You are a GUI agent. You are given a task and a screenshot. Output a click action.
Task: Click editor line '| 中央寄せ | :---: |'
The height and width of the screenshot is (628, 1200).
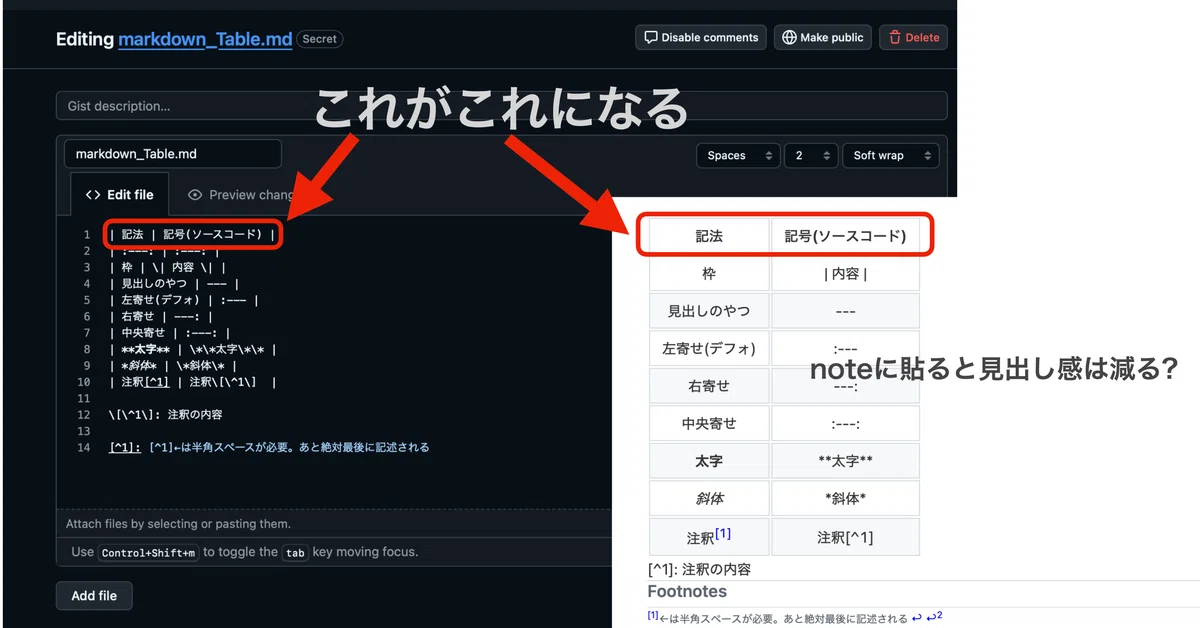(171, 333)
